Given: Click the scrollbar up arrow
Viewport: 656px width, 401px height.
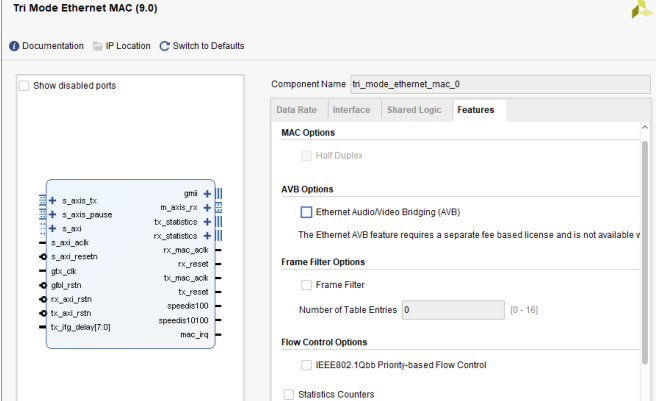Looking at the screenshot, I should [645, 128].
